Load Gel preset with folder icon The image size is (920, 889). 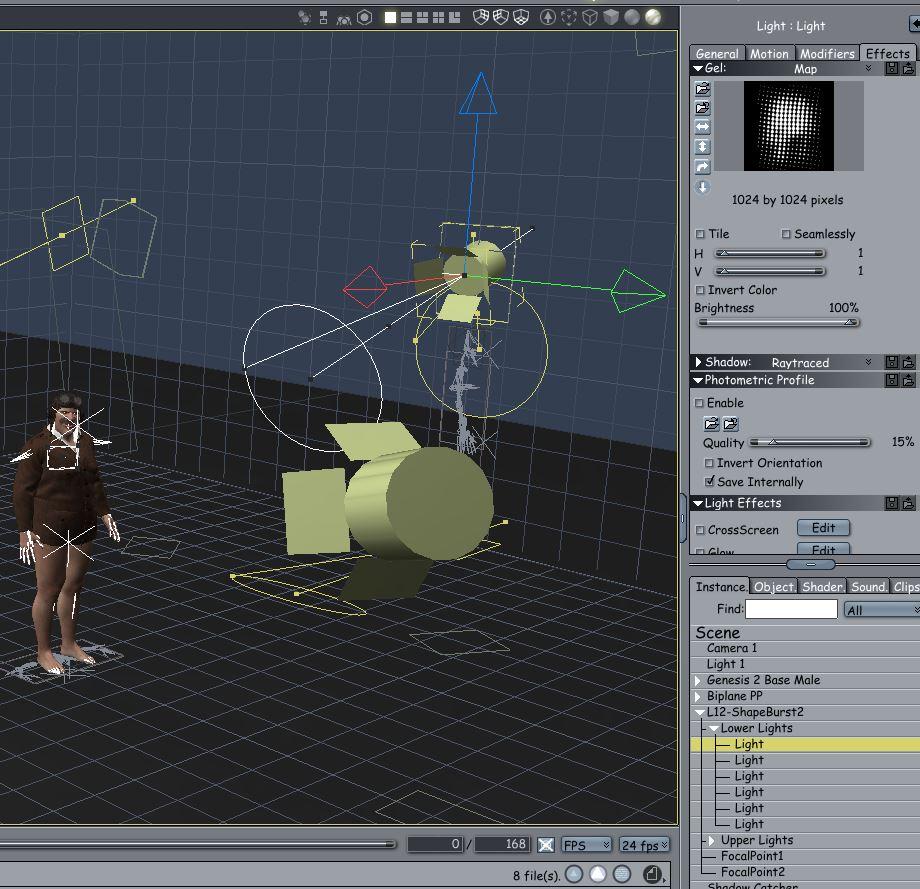pos(908,69)
